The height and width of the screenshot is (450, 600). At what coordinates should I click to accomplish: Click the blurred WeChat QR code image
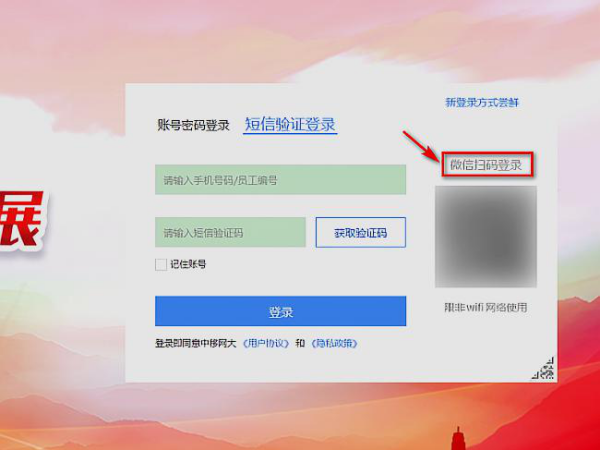(486, 236)
